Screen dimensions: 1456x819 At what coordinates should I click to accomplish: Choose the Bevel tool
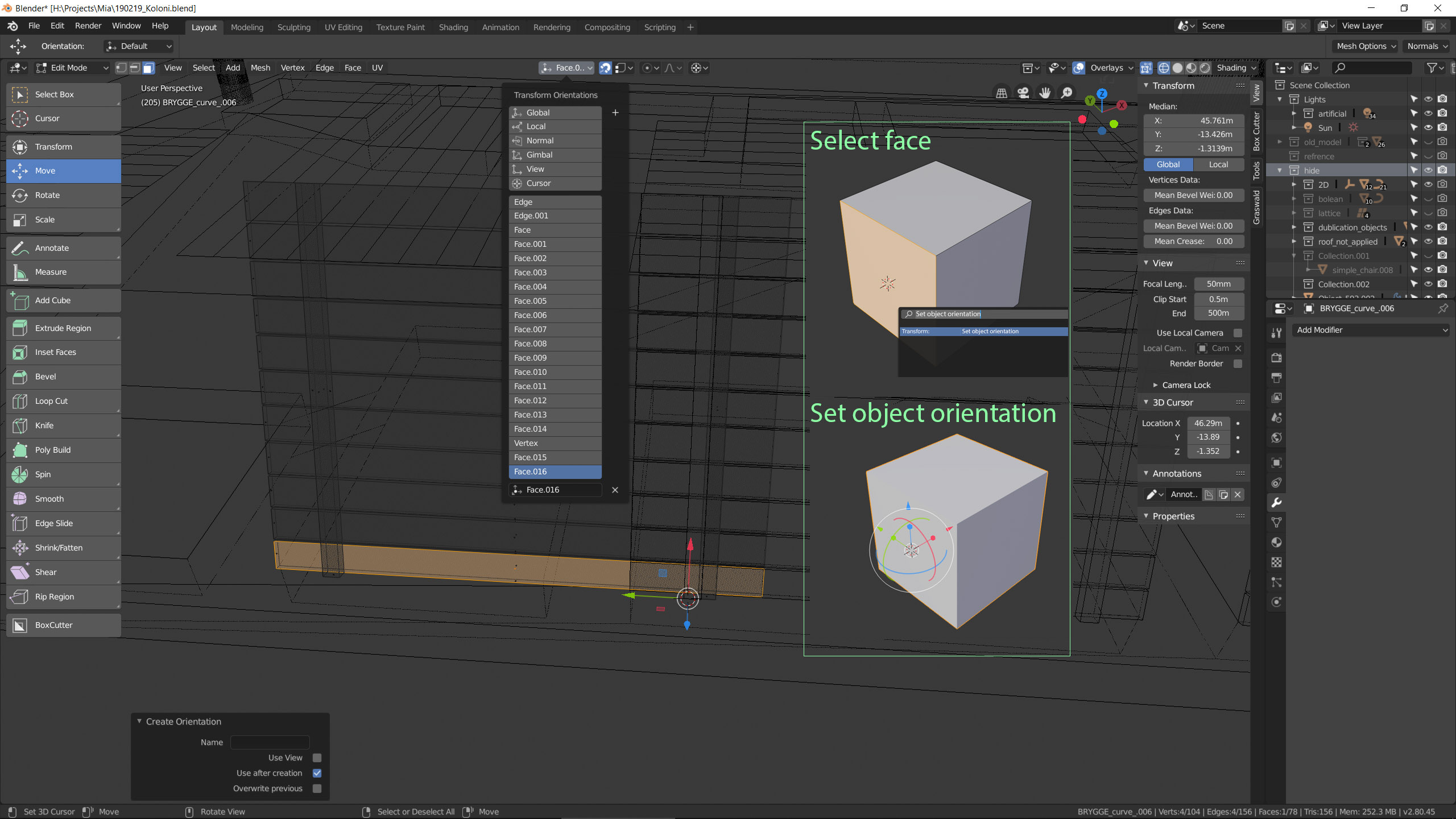click(64, 377)
